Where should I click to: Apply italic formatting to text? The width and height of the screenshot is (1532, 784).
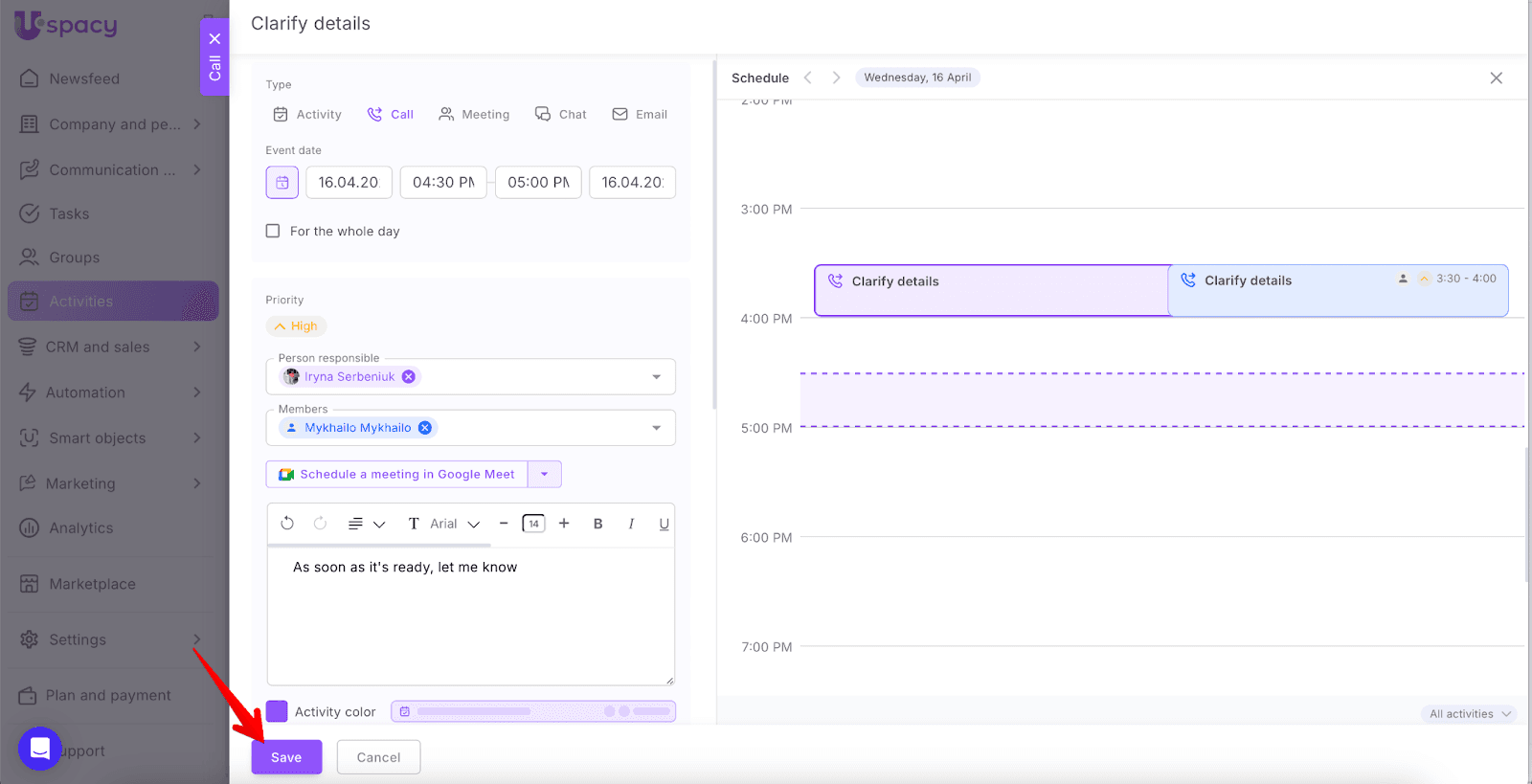point(631,524)
